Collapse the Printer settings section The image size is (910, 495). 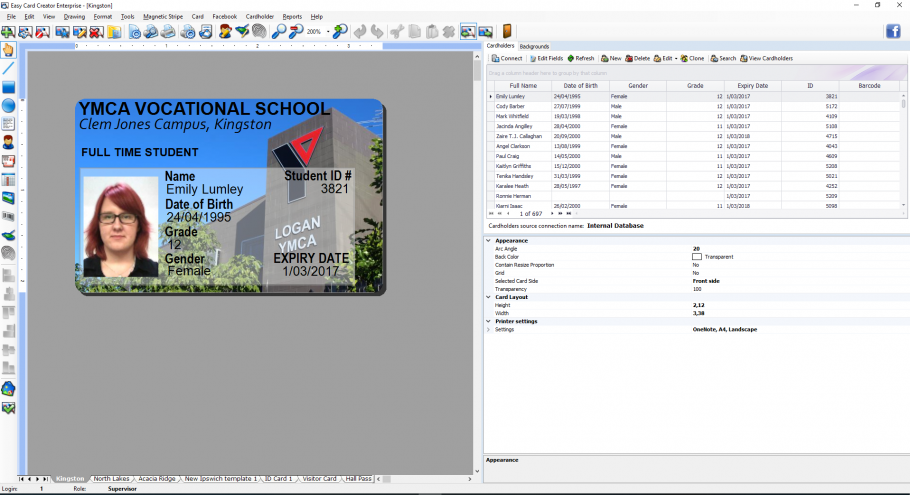coord(489,321)
